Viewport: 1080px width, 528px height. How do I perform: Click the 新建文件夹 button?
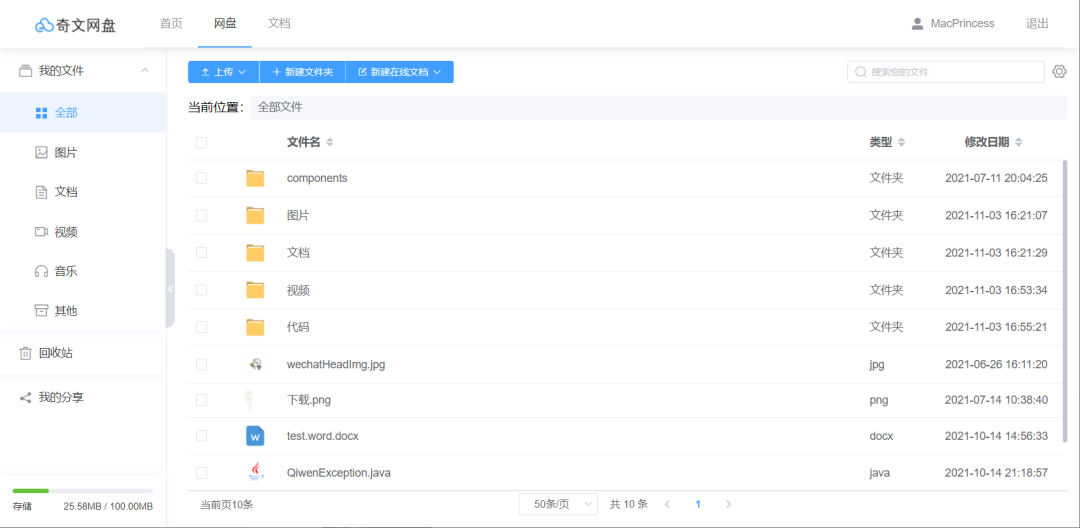pyautogui.click(x=302, y=72)
